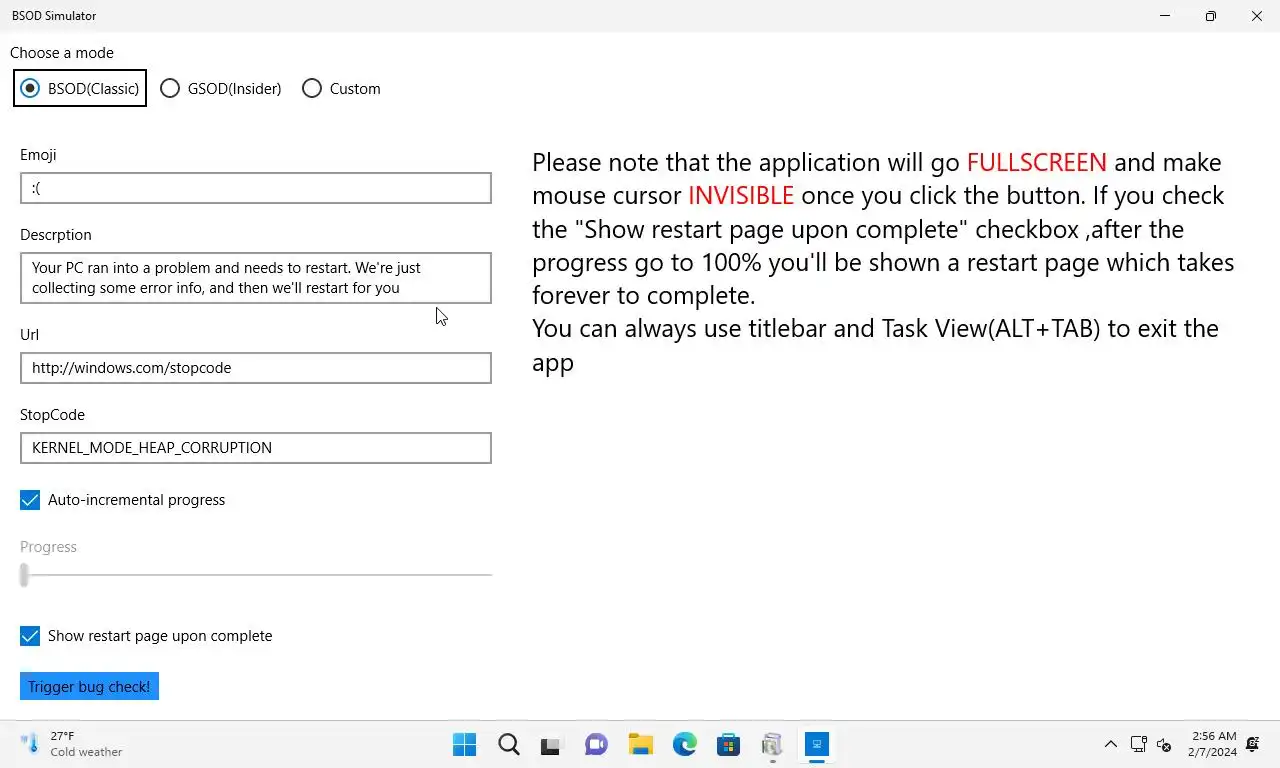Click the muted volume tray icon
1280x768 pixels.
click(1164, 744)
